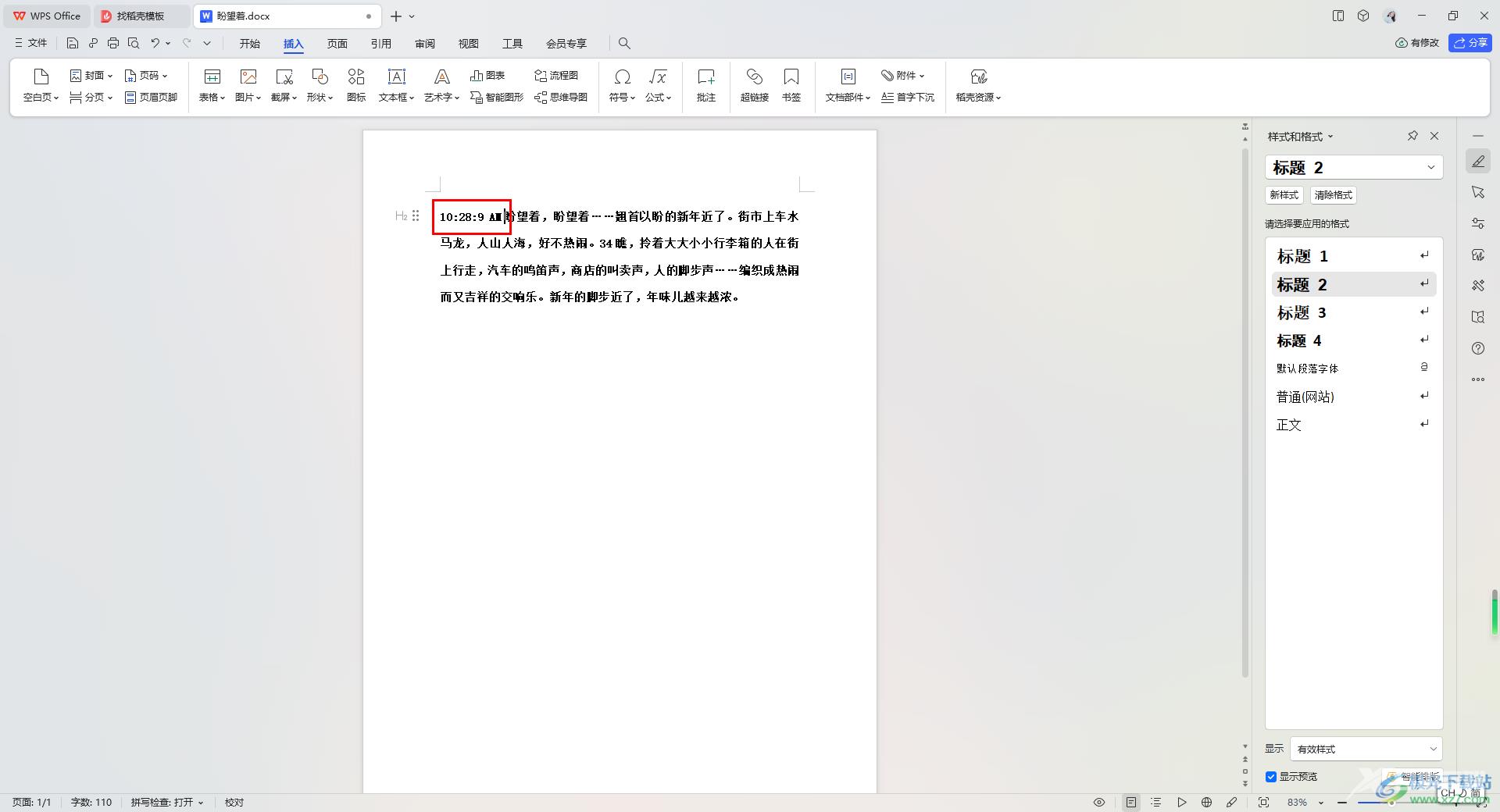The width and height of the screenshot is (1500, 812).
Task: Open the icon library (图标)
Action: [x=356, y=85]
